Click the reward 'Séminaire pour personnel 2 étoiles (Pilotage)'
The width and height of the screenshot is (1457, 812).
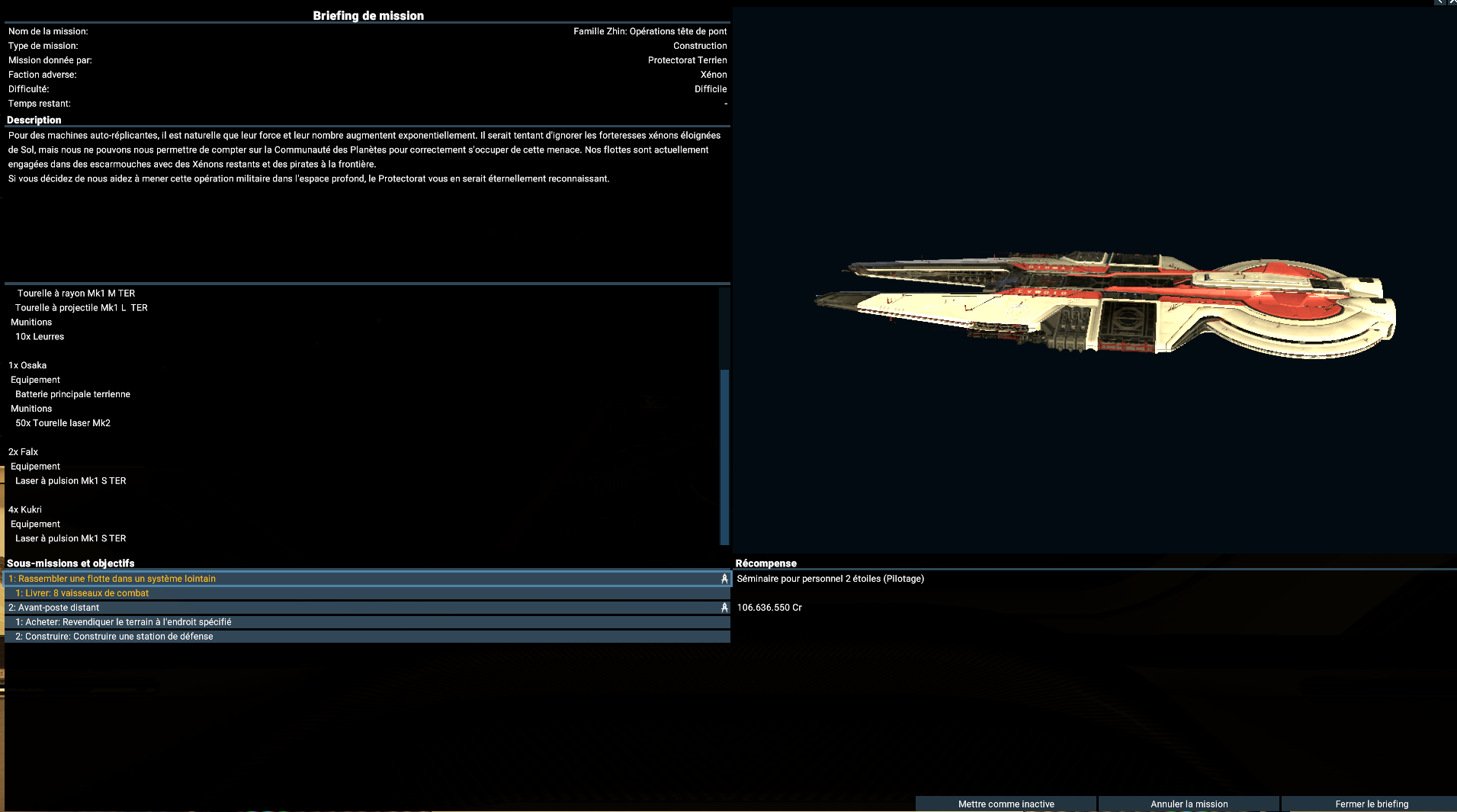point(830,579)
